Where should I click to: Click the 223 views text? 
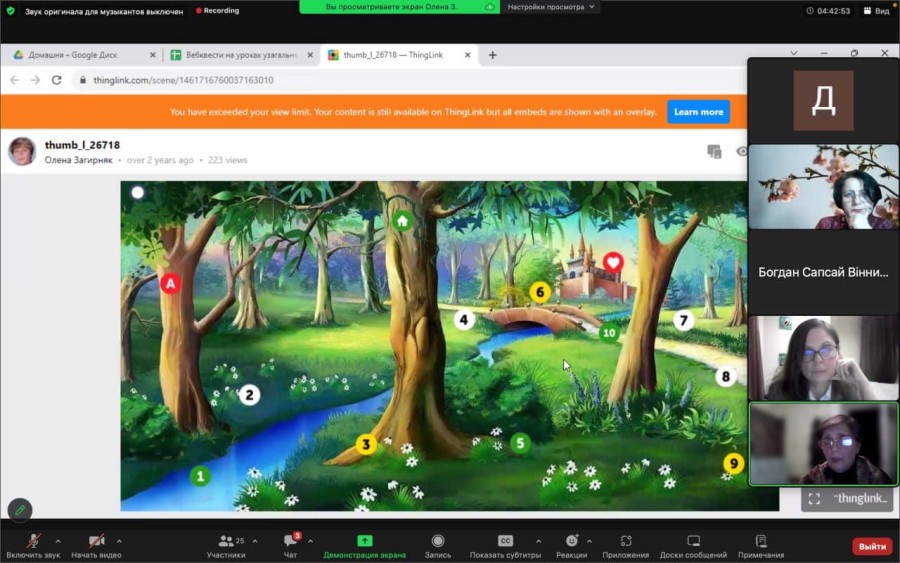[228, 160]
